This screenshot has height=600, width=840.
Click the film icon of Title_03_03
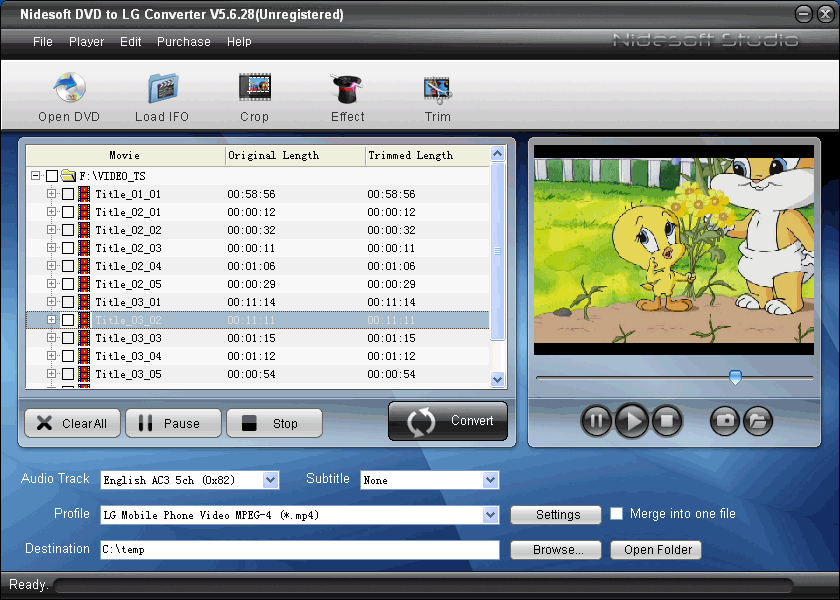point(84,338)
